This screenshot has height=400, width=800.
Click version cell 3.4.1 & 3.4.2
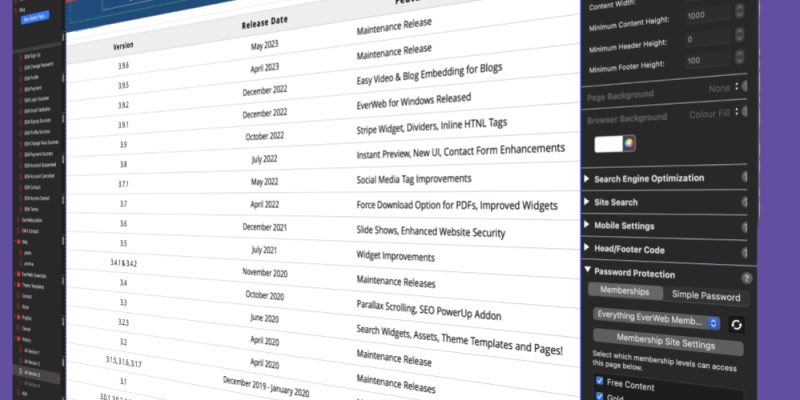click(x=123, y=263)
